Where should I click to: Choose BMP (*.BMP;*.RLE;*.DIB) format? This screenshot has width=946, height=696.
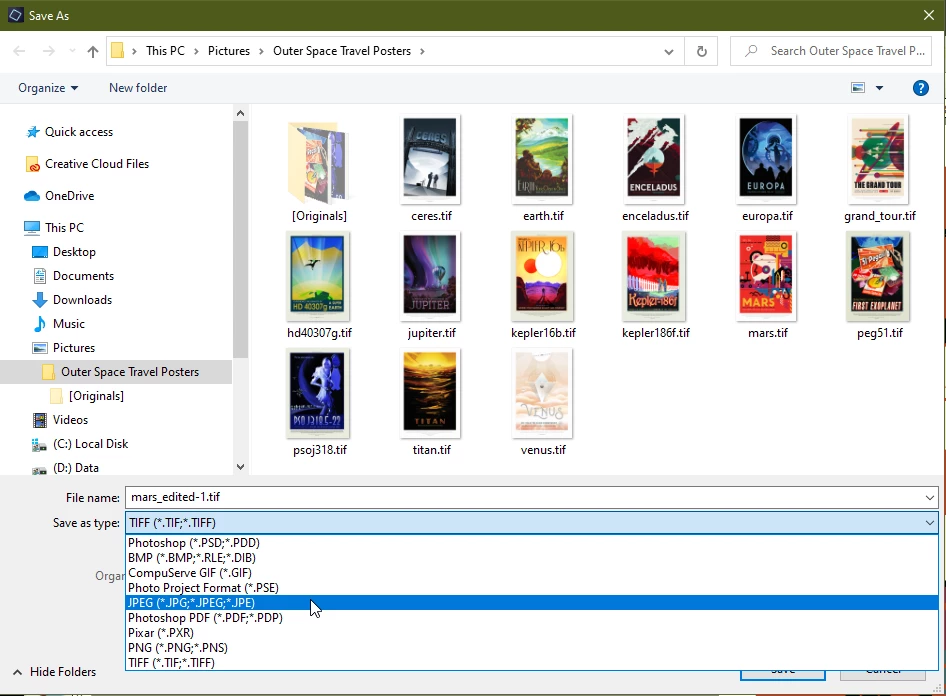[532, 558]
